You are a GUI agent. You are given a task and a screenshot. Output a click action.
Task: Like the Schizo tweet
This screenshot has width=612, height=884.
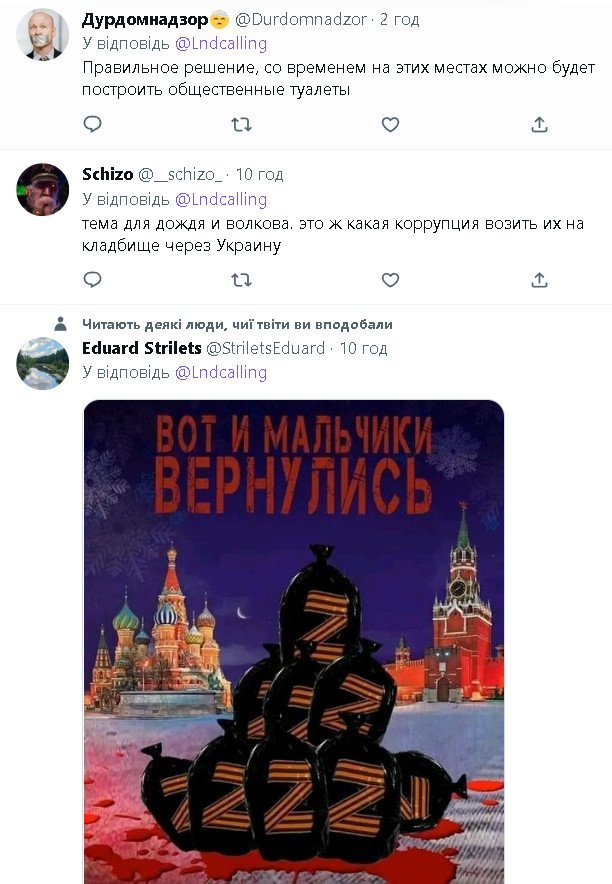[x=390, y=279]
